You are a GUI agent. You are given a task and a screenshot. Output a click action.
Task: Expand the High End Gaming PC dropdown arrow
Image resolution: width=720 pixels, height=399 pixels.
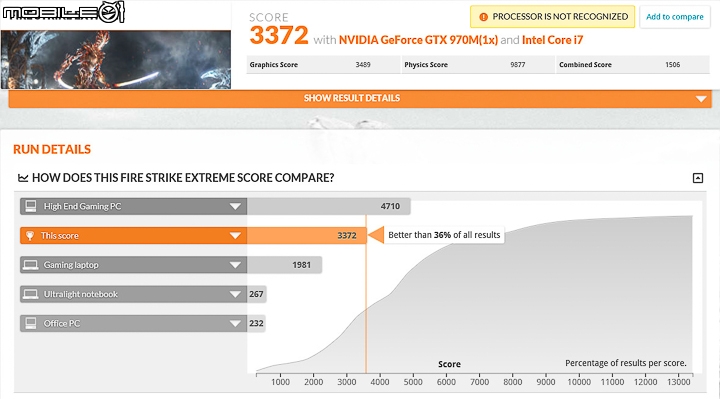coord(235,207)
